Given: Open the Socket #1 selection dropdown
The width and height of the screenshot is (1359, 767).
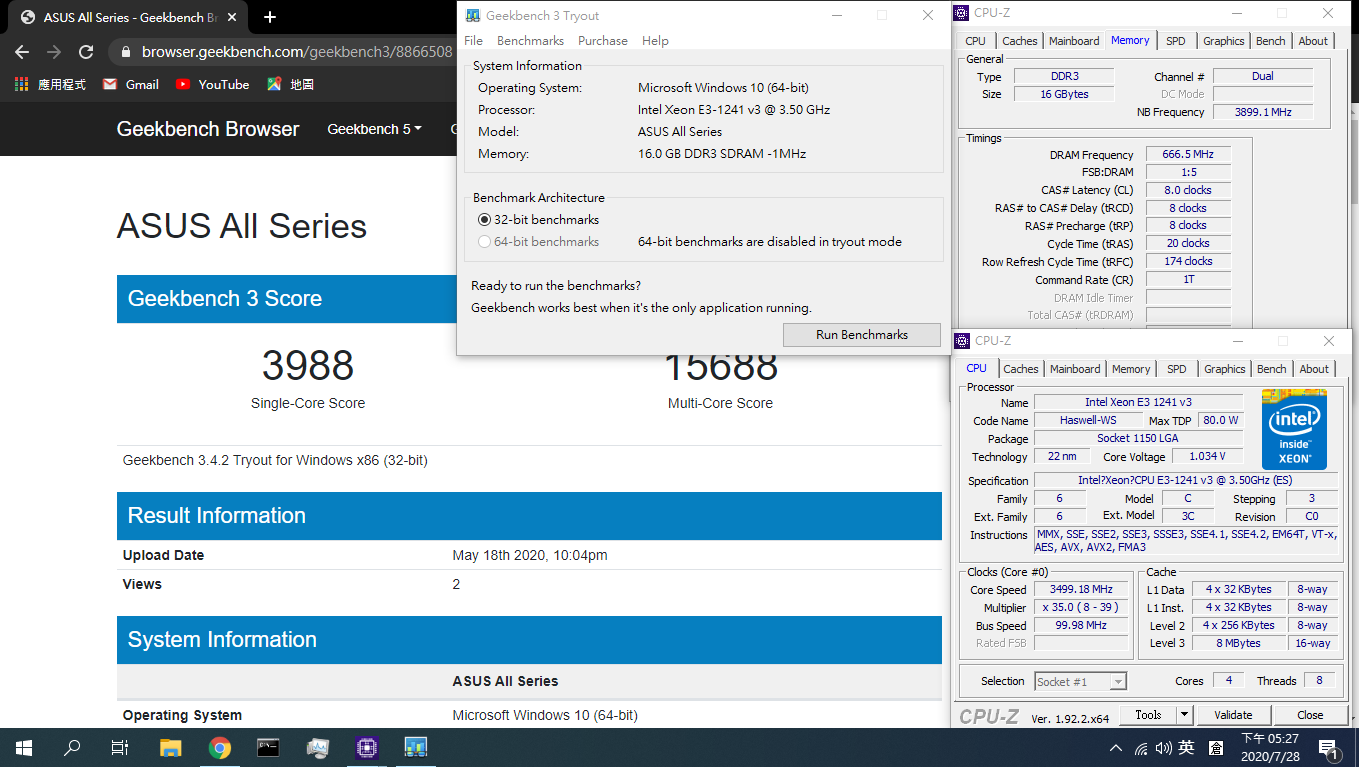Looking at the screenshot, I should click(1081, 681).
